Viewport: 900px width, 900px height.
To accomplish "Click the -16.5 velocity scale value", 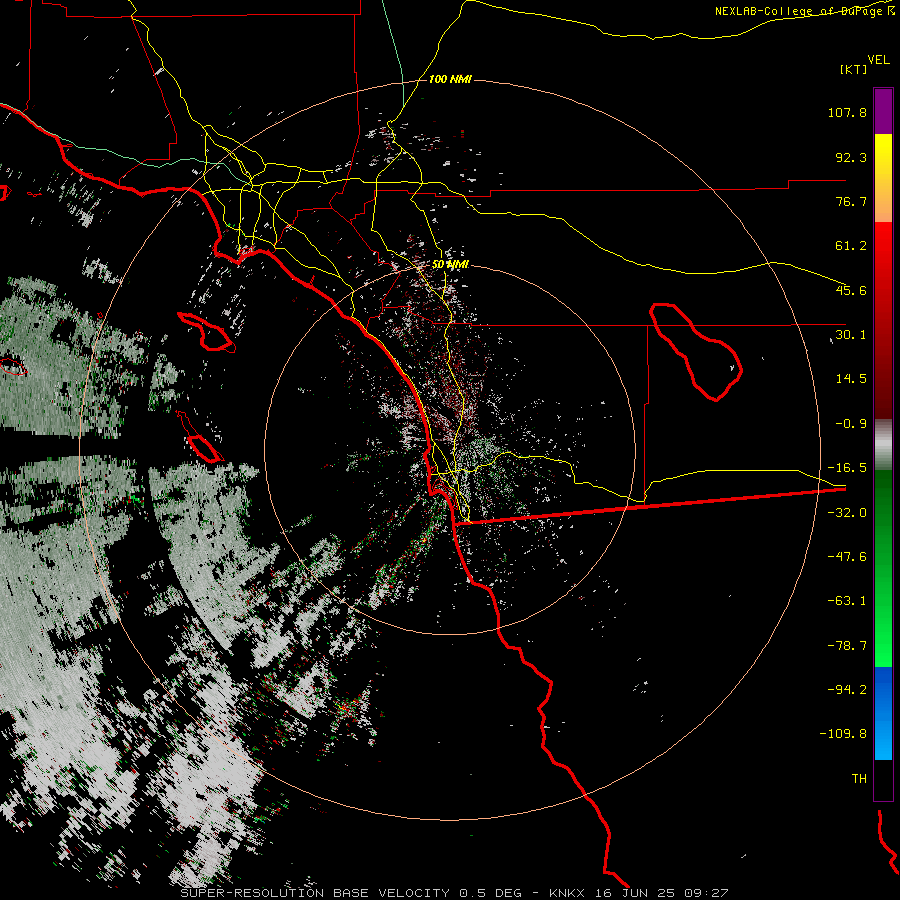I will click(x=847, y=468).
